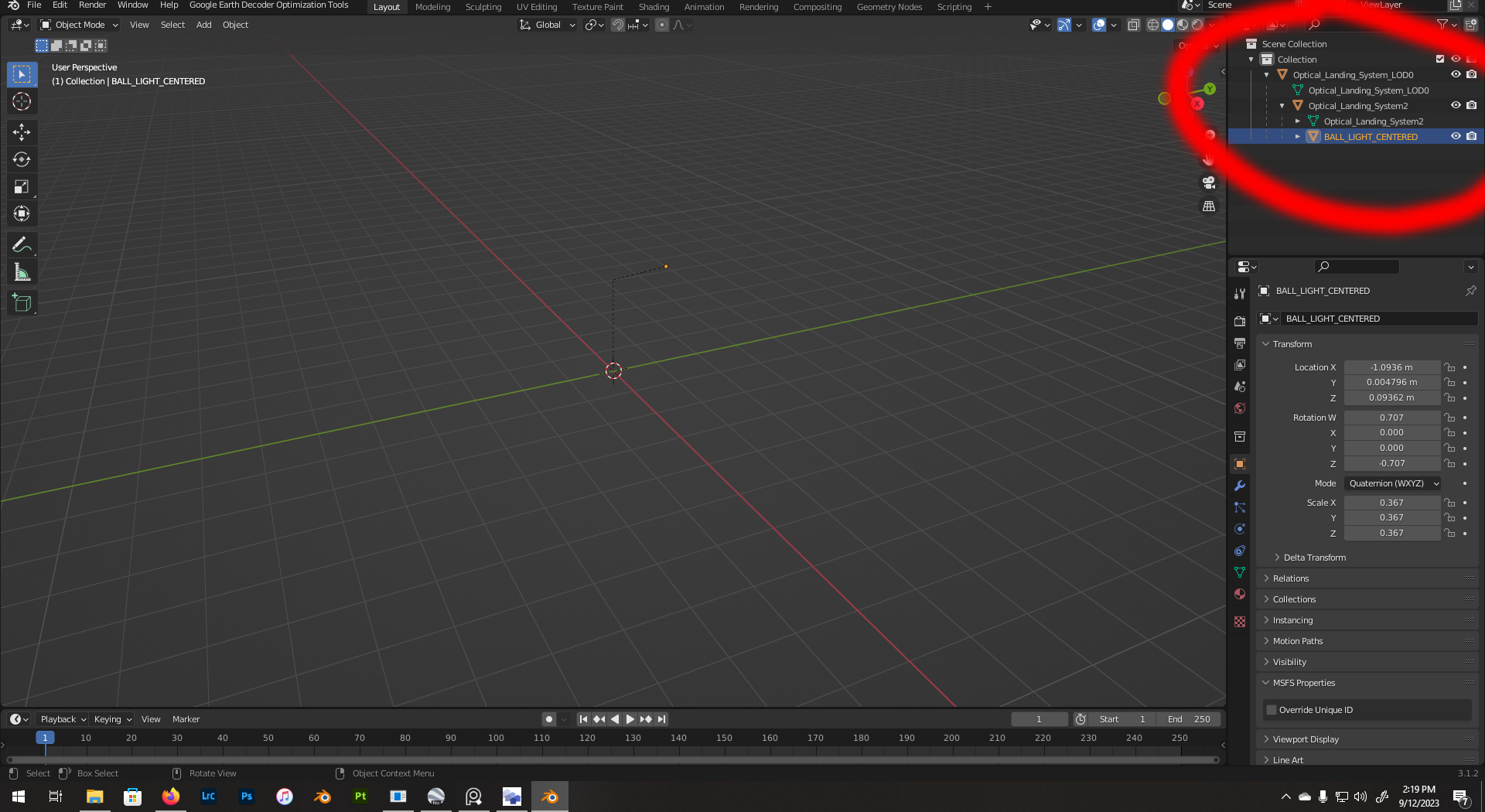This screenshot has width=1485, height=812.
Task: Lock the Location X value
Action: (x=1449, y=367)
